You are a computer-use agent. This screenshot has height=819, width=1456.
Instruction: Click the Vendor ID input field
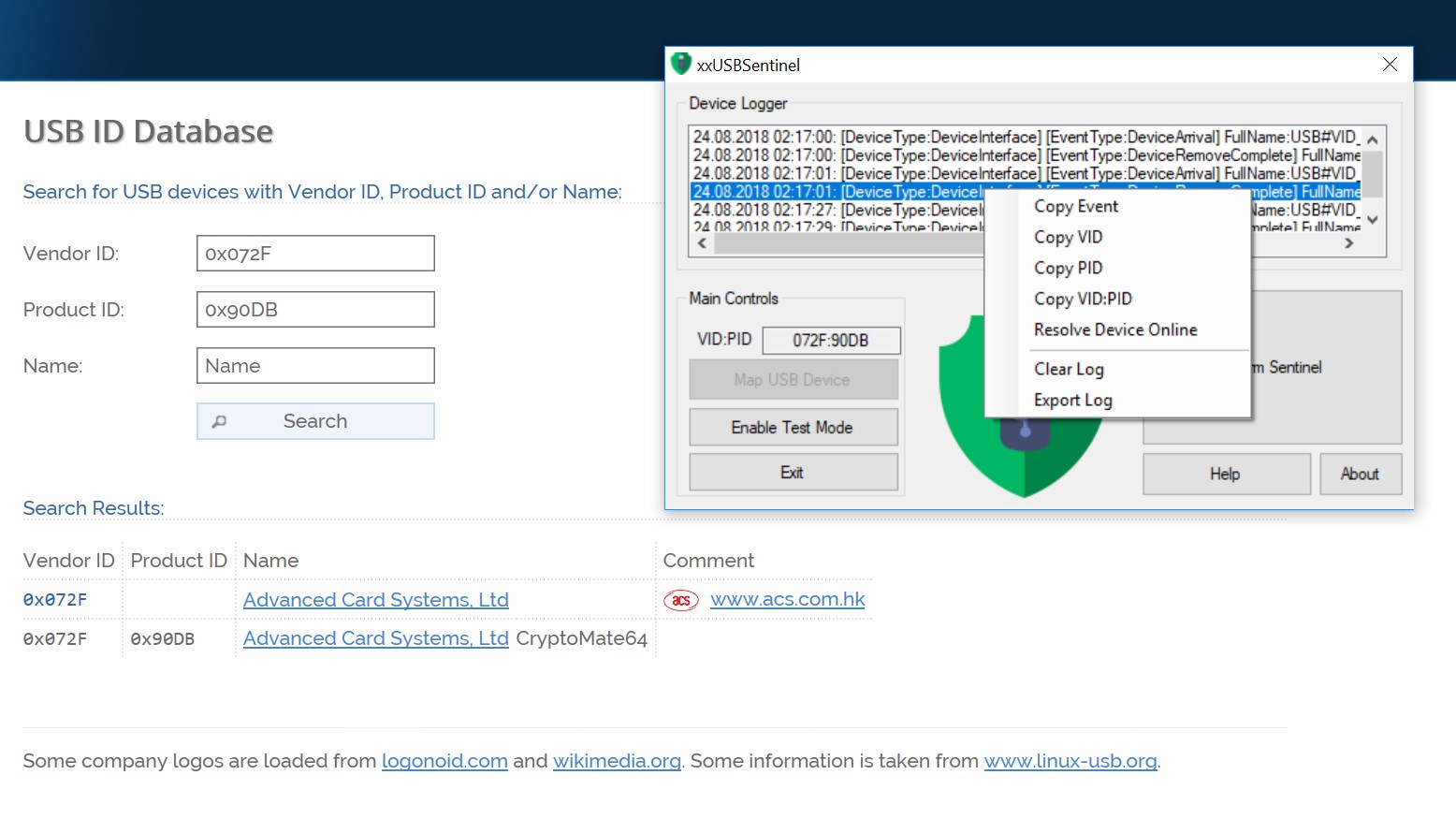coord(315,253)
